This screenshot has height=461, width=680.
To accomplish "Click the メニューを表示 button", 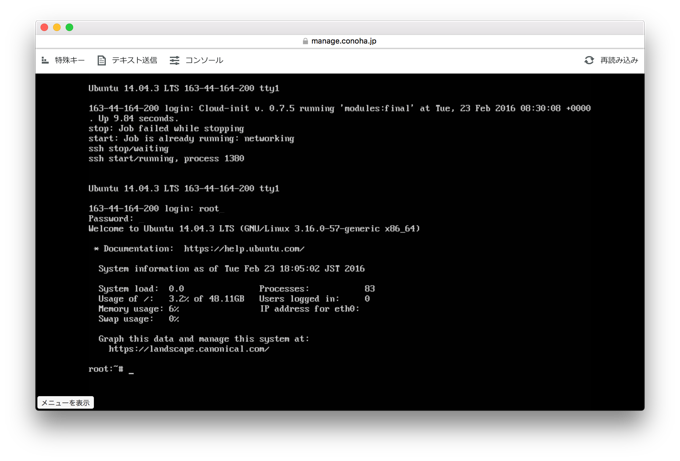I will (x=65, y=402).
